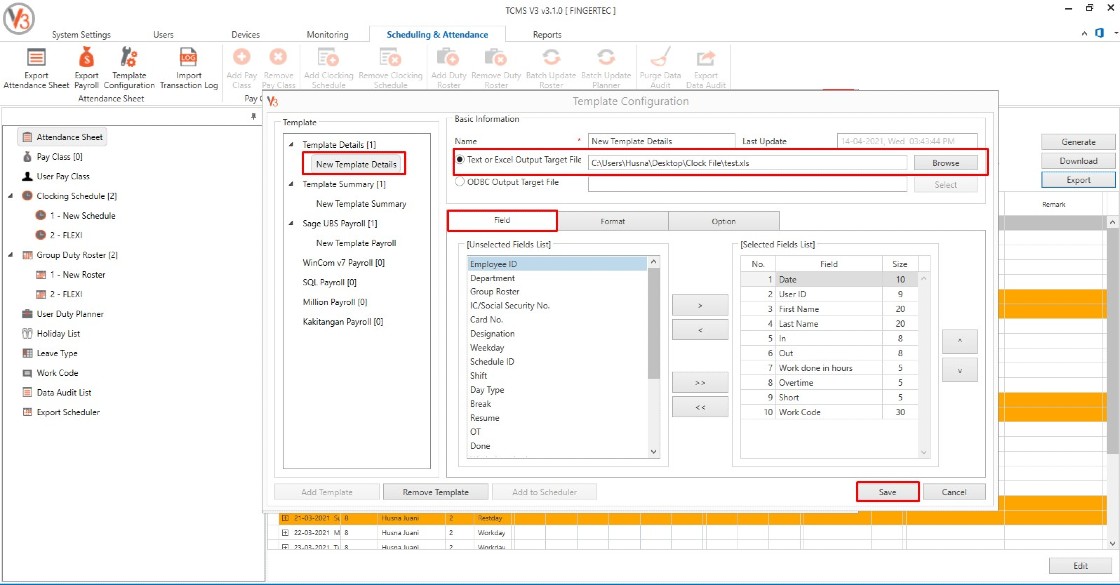Click the Add Clocking Schedule icon
1120x585 pixels.
click(x=329, y=68)
